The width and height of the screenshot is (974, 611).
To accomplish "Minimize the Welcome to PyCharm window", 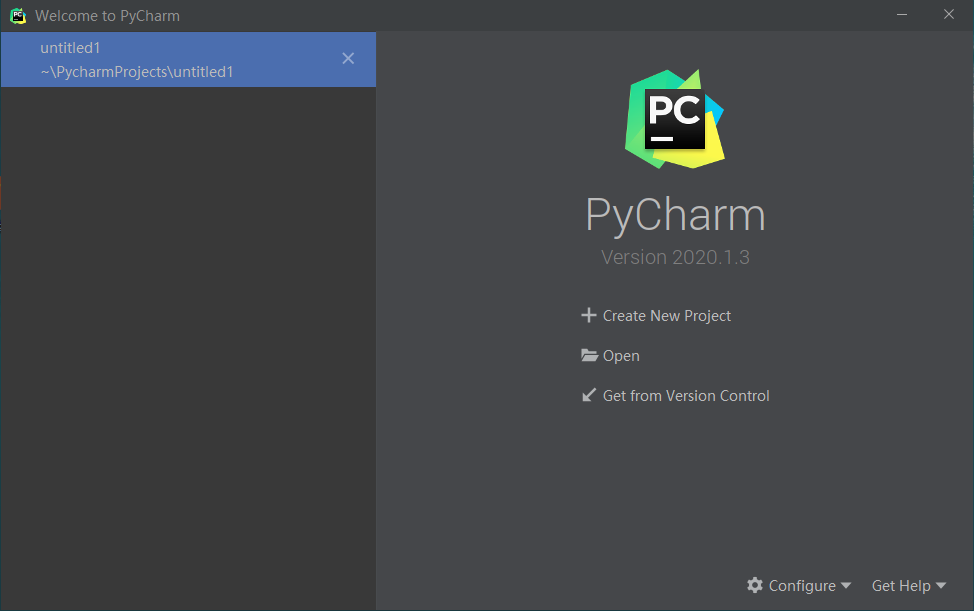I will (x=901, y=15).
